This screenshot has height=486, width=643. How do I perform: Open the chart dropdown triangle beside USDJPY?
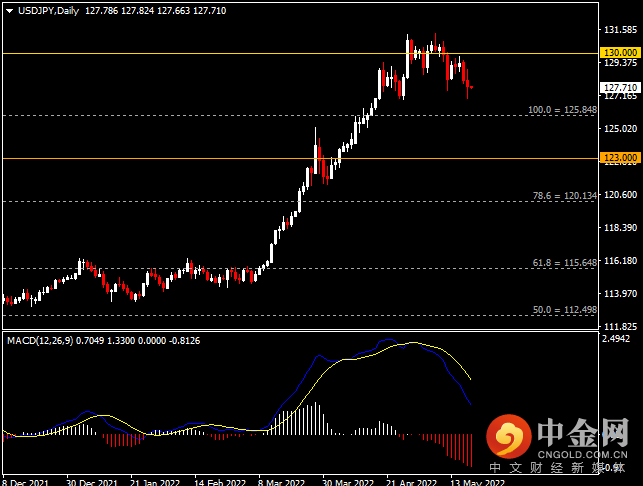click(10, 11)
